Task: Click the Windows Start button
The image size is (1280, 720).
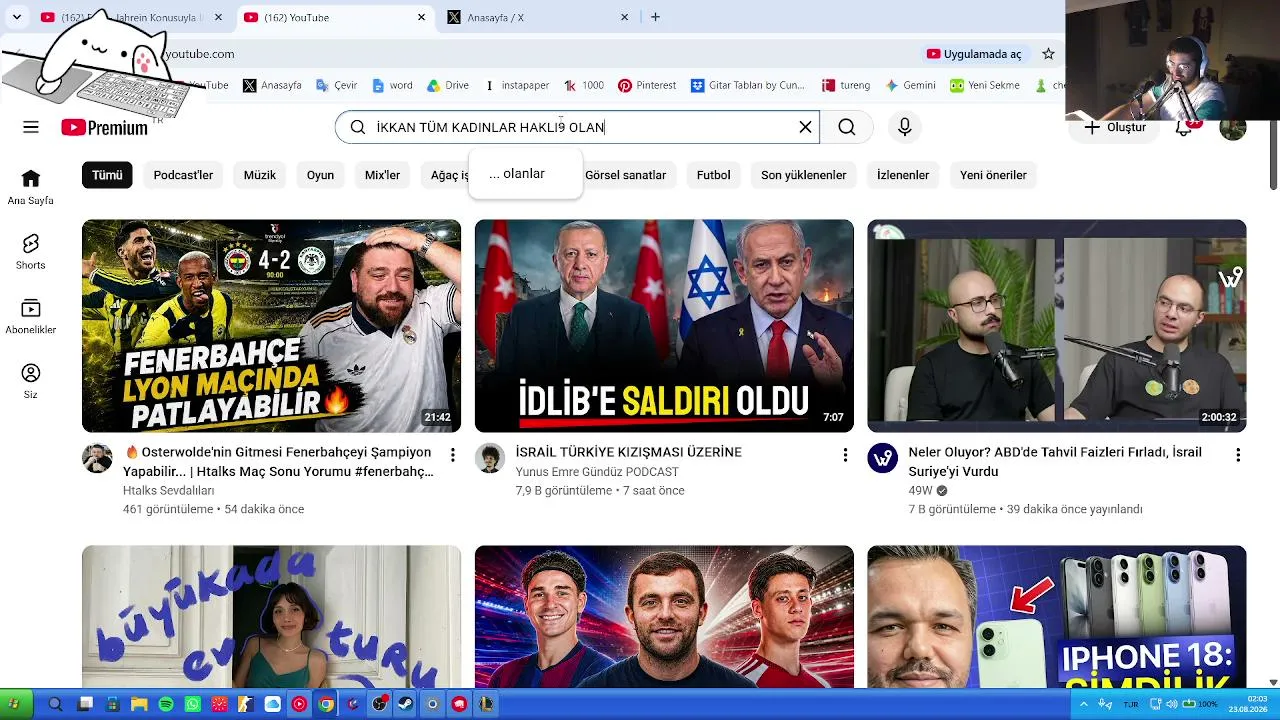Action: 14,704
